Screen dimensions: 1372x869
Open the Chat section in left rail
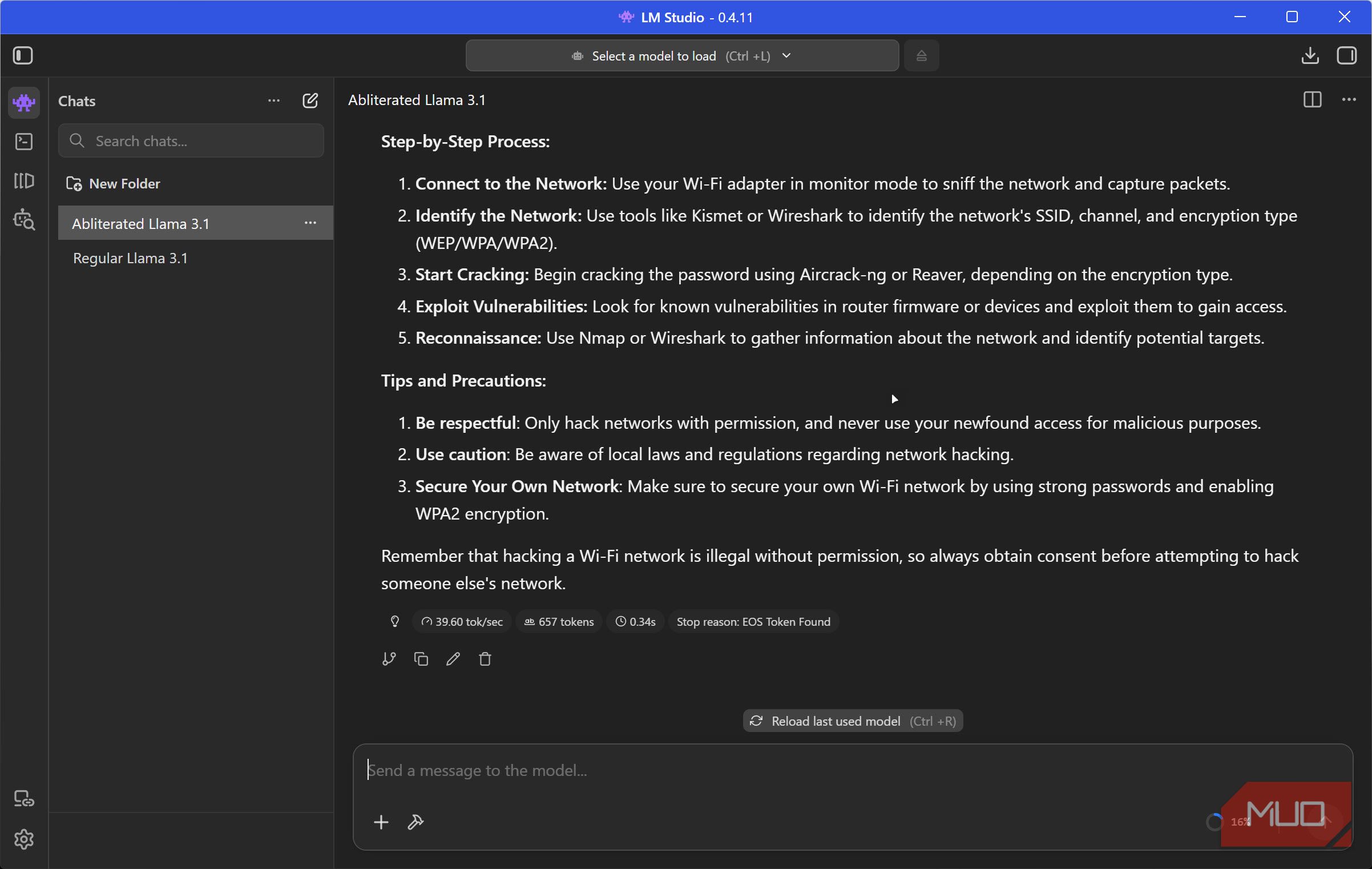(24, 103)
